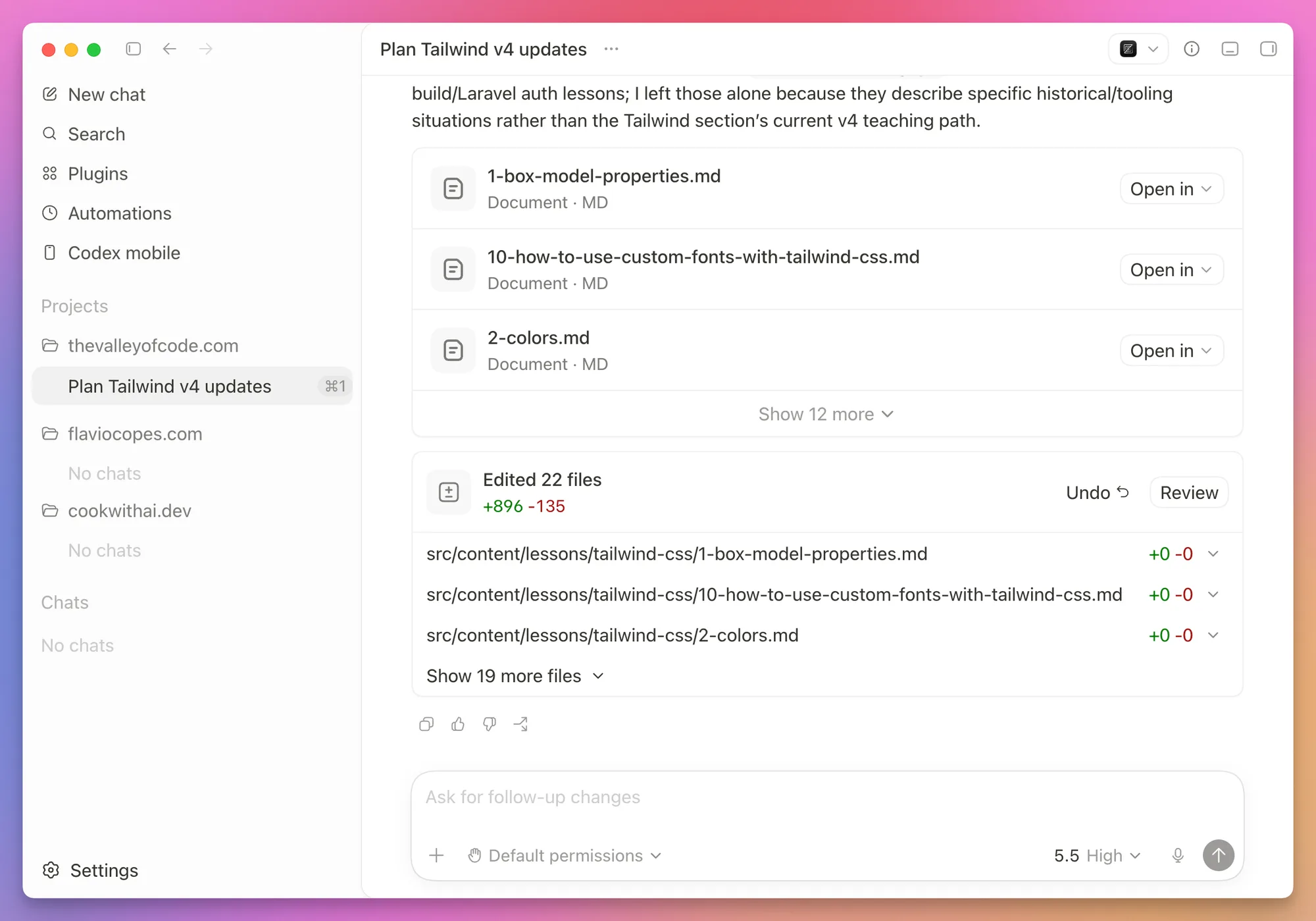Toggle the bottom panel view
The height and width of the screenshot is (921, 1316).
[x=1230, y=49]
